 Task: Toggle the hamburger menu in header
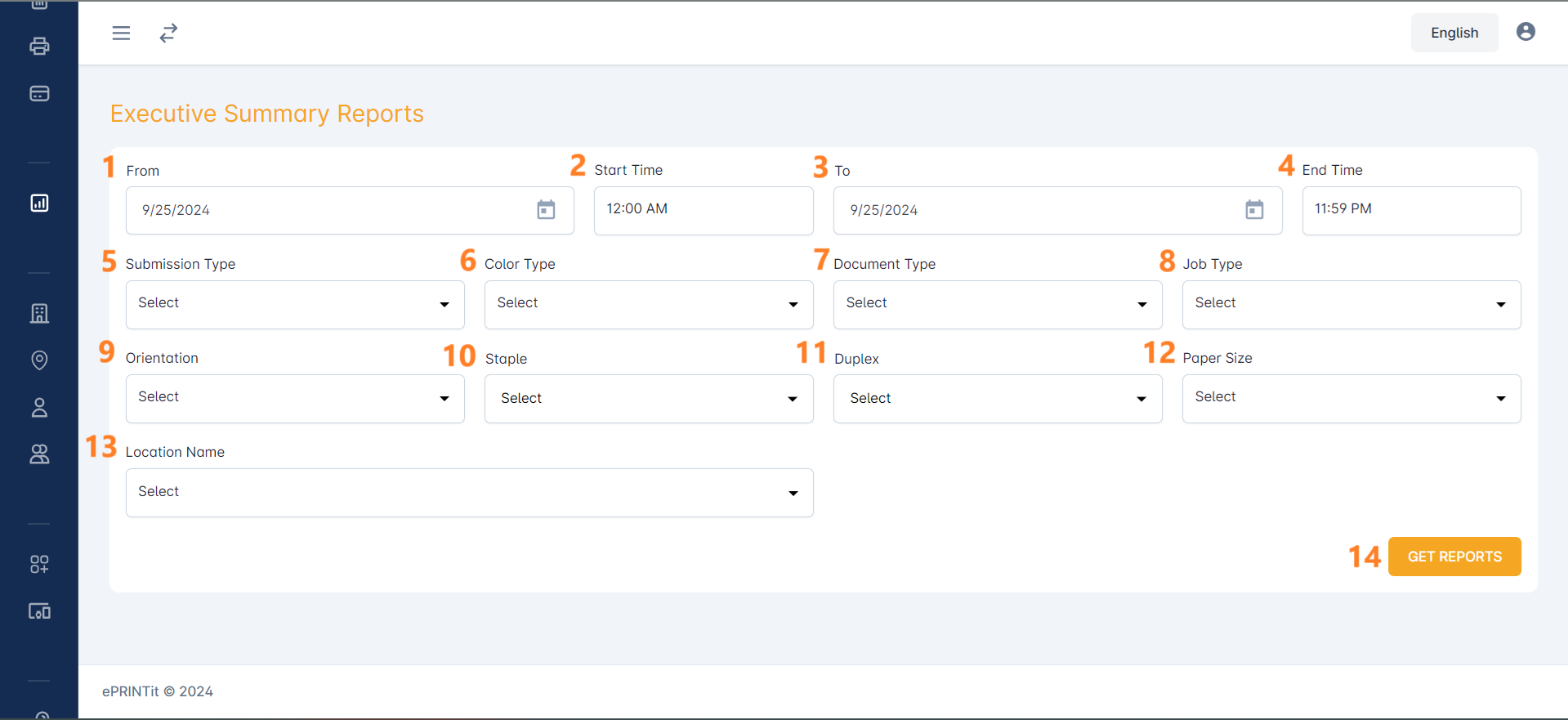121,33
